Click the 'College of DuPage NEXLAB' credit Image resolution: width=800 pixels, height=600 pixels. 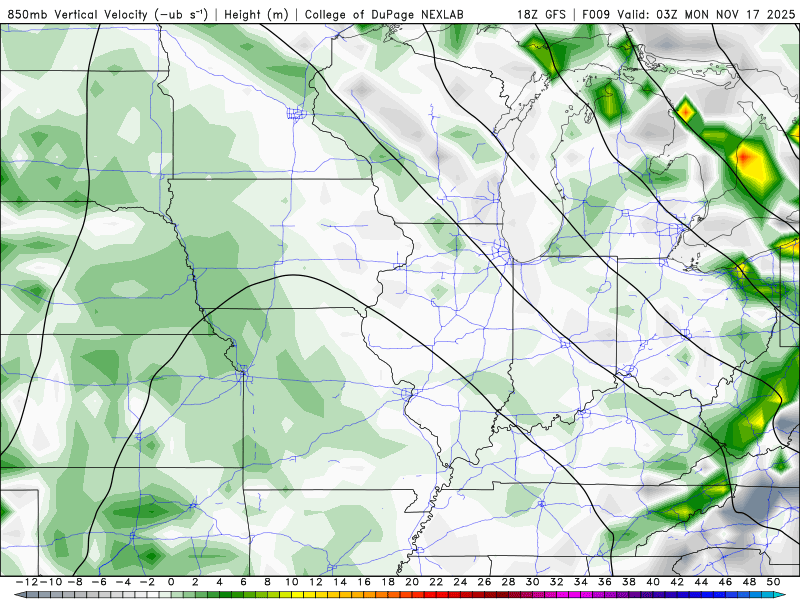(384, 15)
